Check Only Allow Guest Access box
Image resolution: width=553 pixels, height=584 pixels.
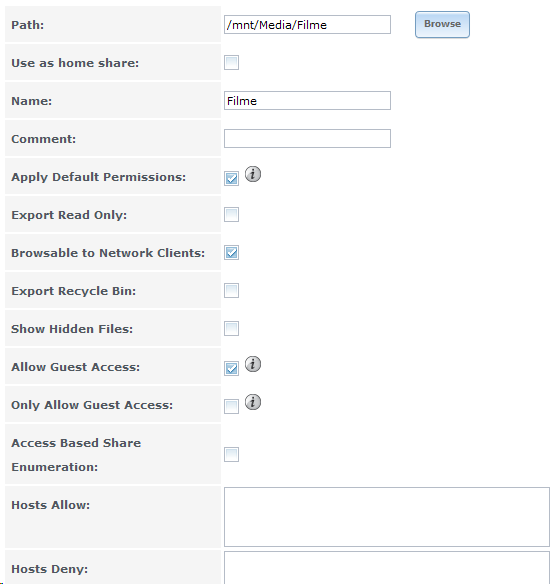(x=231, y=406)
